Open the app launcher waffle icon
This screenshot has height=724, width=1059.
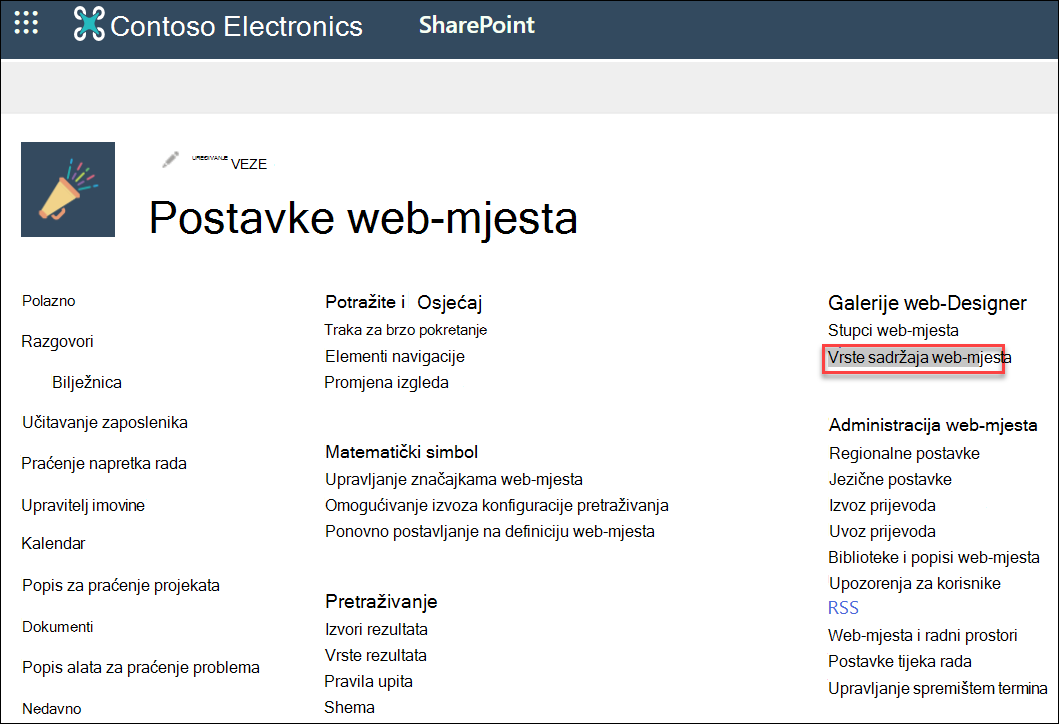coord(26,23)
